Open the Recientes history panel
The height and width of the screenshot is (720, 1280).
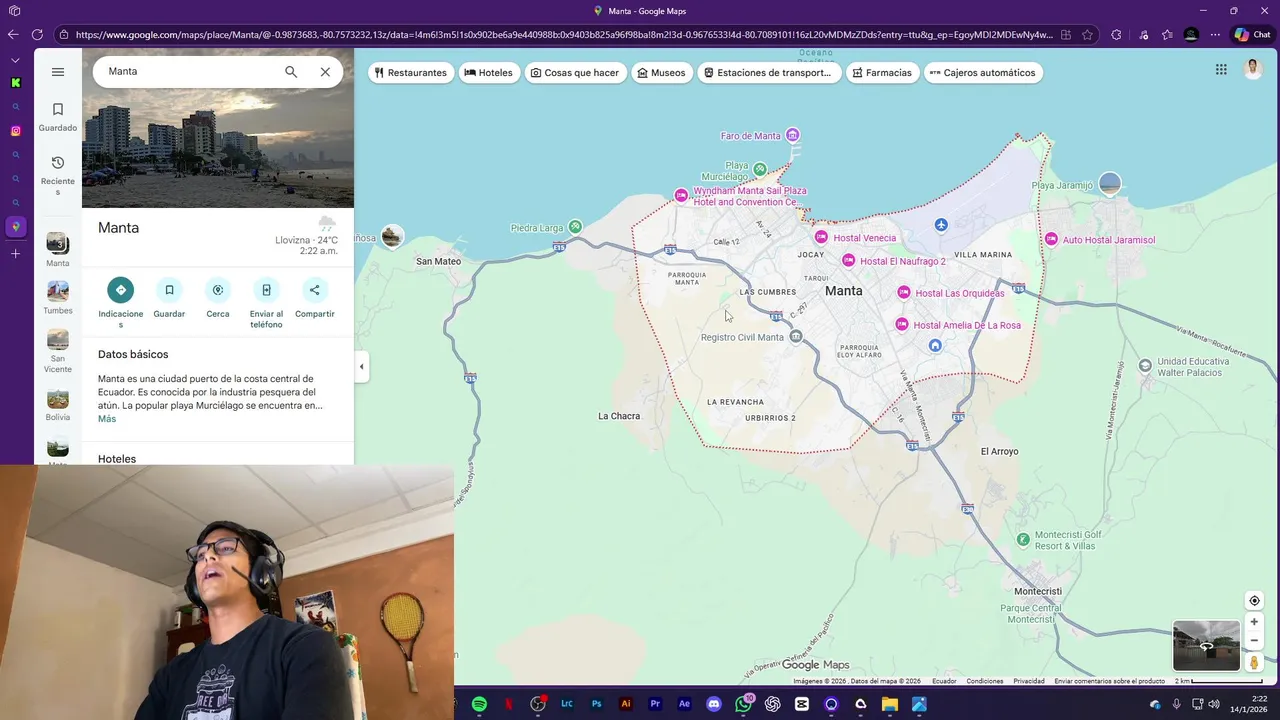point(58,175)
